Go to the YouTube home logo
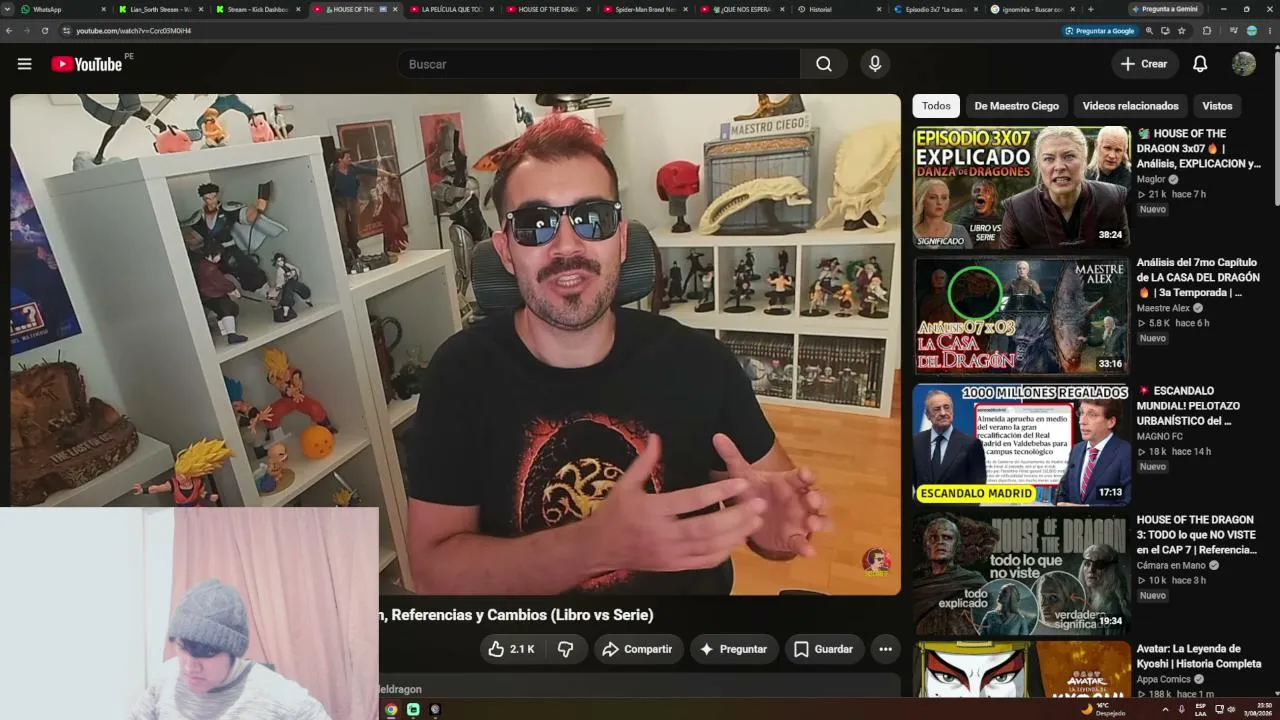The width and height of the screenshot is (1280, 720). 87,64
